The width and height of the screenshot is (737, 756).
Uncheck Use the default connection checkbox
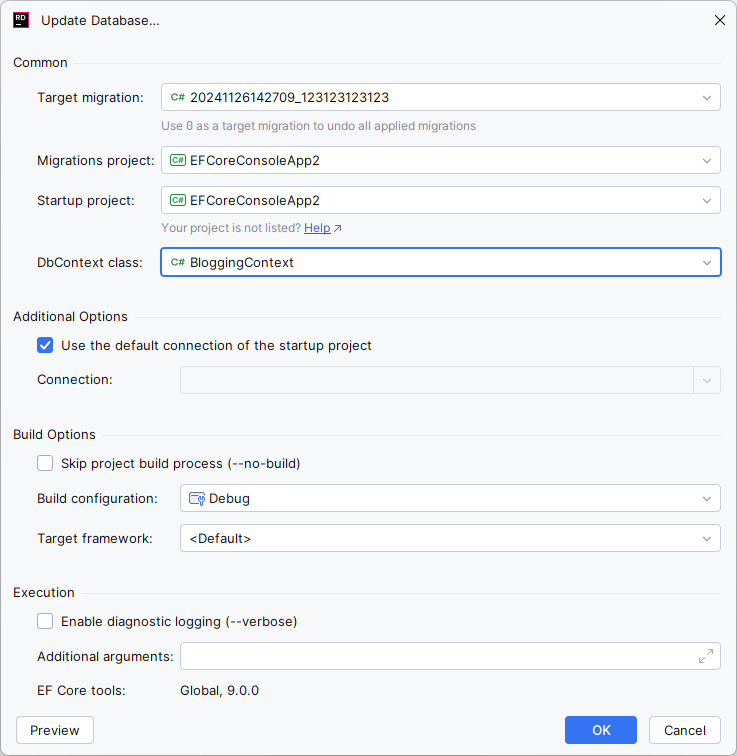pos(45,345)
